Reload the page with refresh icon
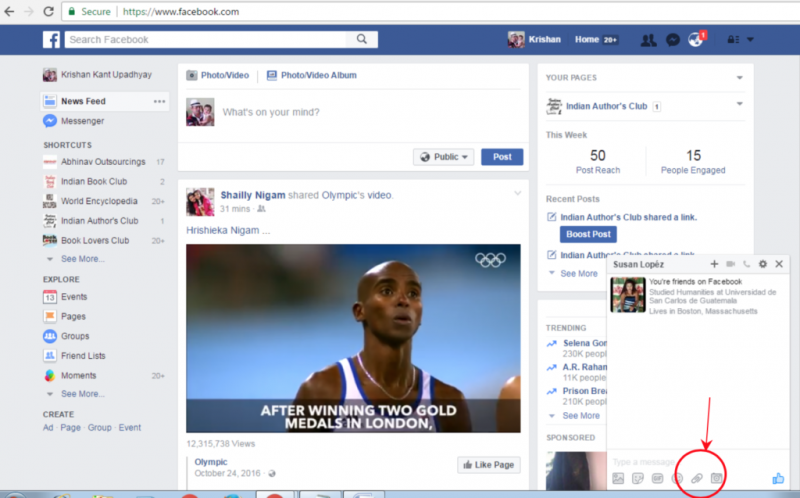The height and width of the screenshot is (498, 800). tap(48, 11)
